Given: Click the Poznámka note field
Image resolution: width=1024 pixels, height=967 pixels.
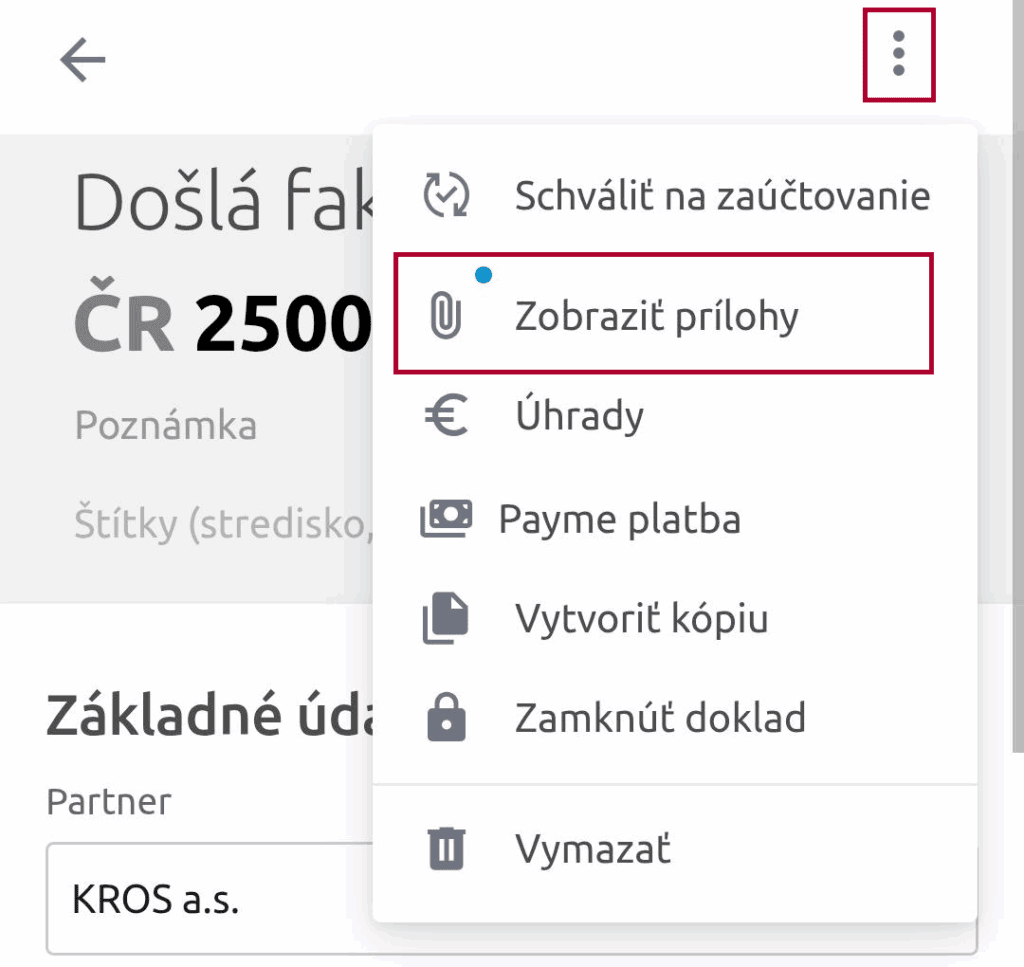Looking at the screenshot, I should tap(166, 426).
